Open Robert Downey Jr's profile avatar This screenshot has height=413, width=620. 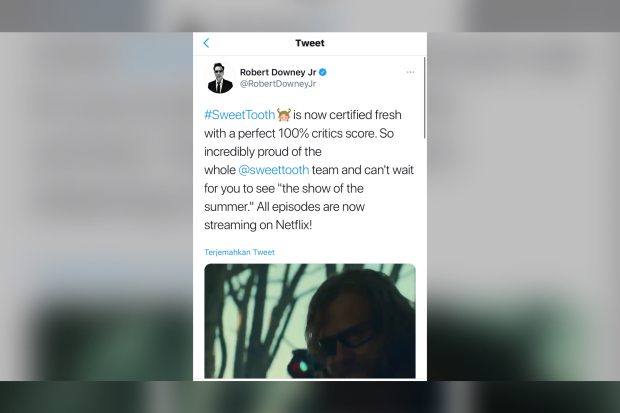(220, 78)
